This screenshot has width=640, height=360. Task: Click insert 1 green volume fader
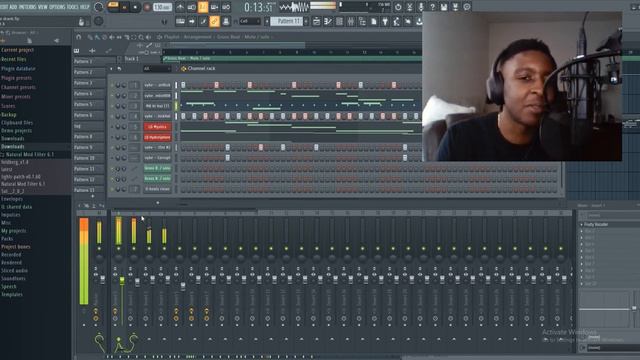[x=122, y=280]
